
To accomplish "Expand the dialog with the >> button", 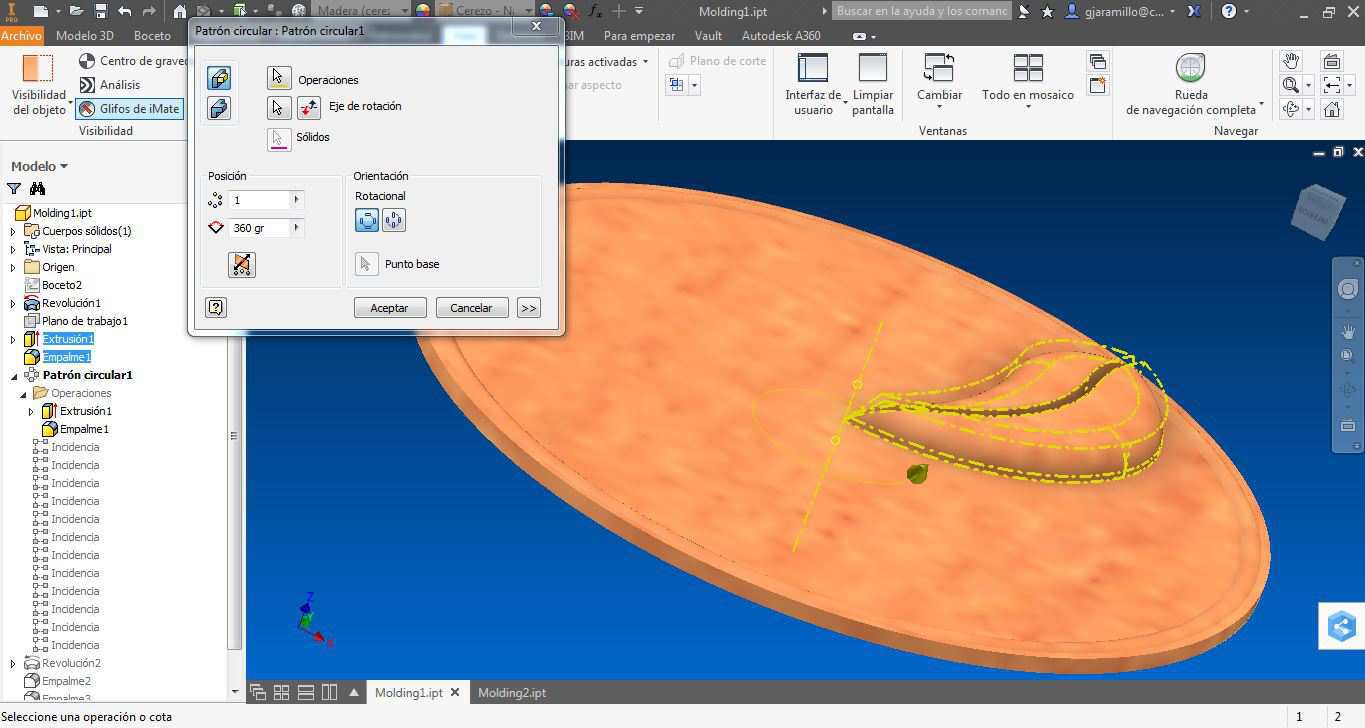I will pyautogui.click(x=529, y=308).
